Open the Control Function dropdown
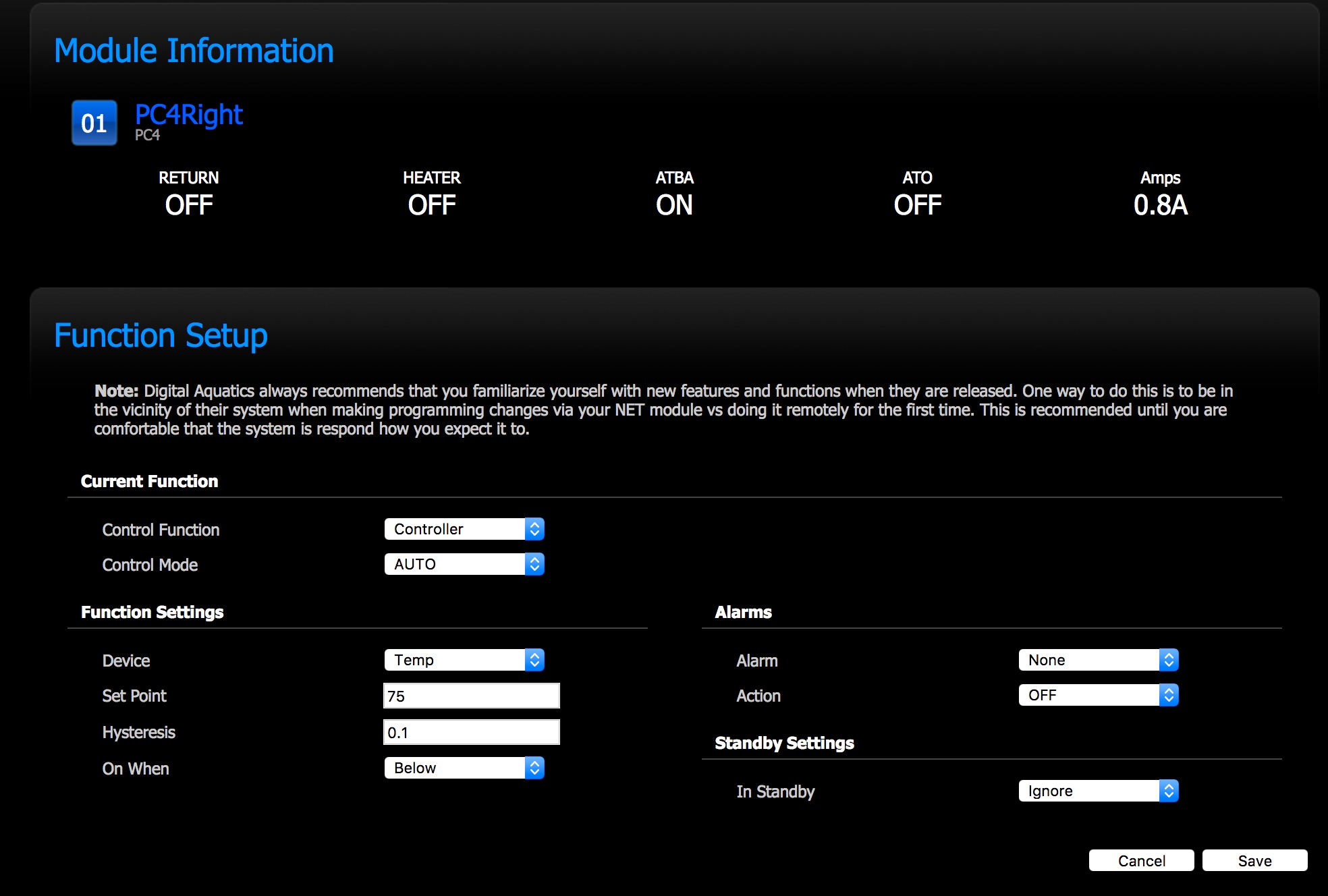The height and width of the screenshot is (896, 1328). 464,529
